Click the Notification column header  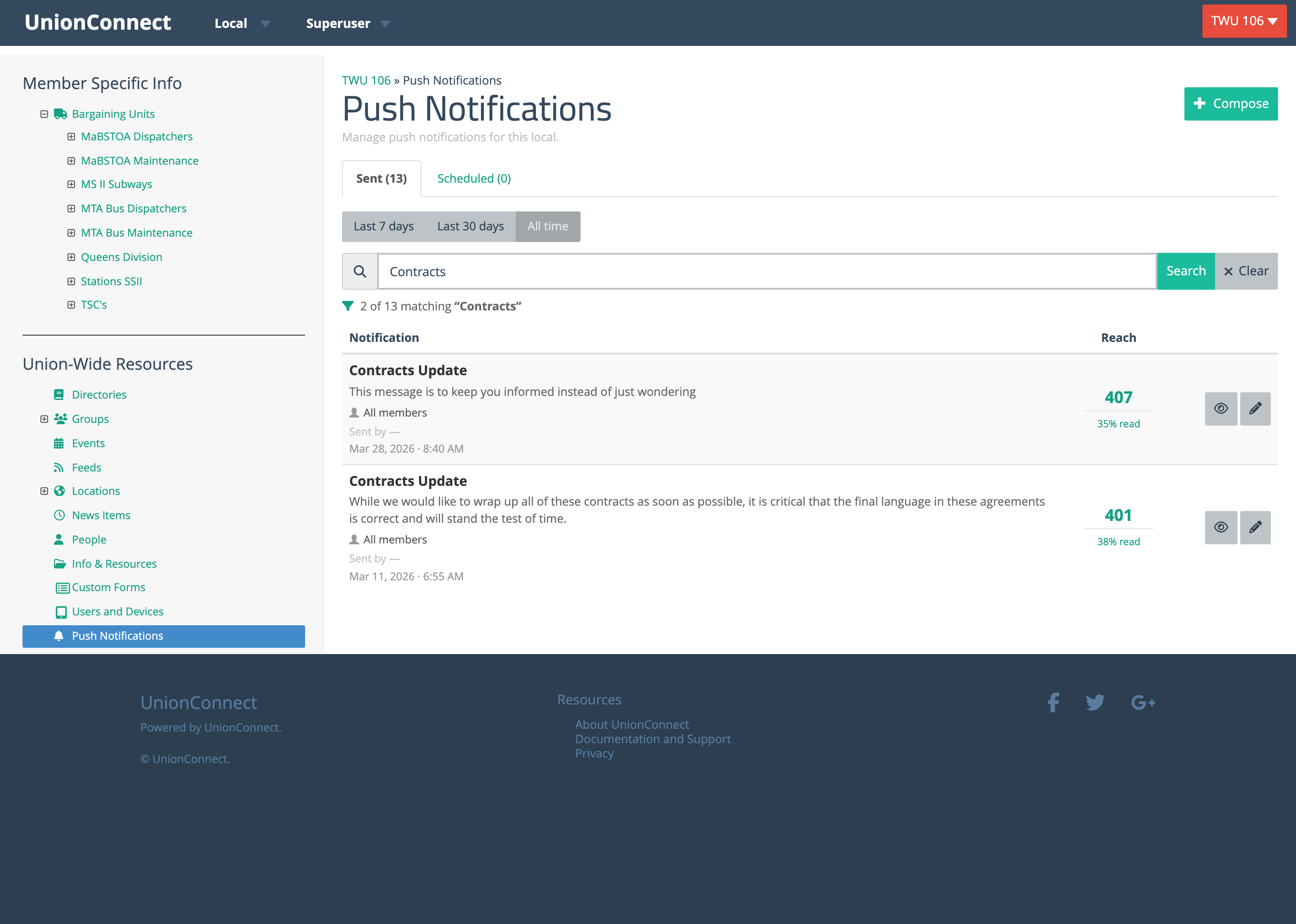tap(383, 338)
